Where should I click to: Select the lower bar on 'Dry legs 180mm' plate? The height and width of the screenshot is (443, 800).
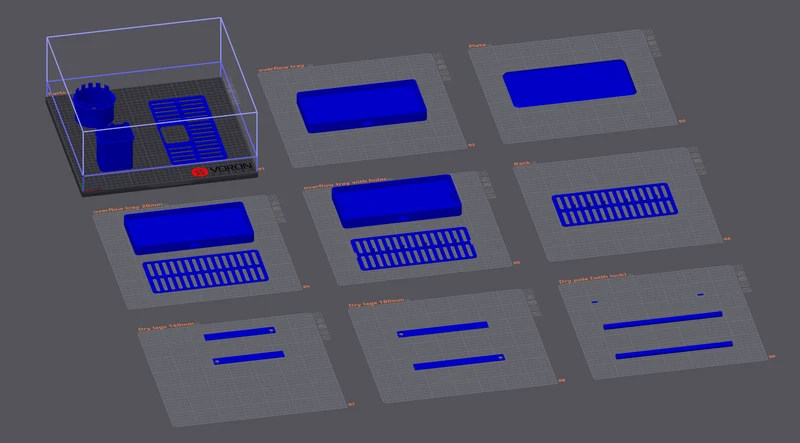click(459, 362)
